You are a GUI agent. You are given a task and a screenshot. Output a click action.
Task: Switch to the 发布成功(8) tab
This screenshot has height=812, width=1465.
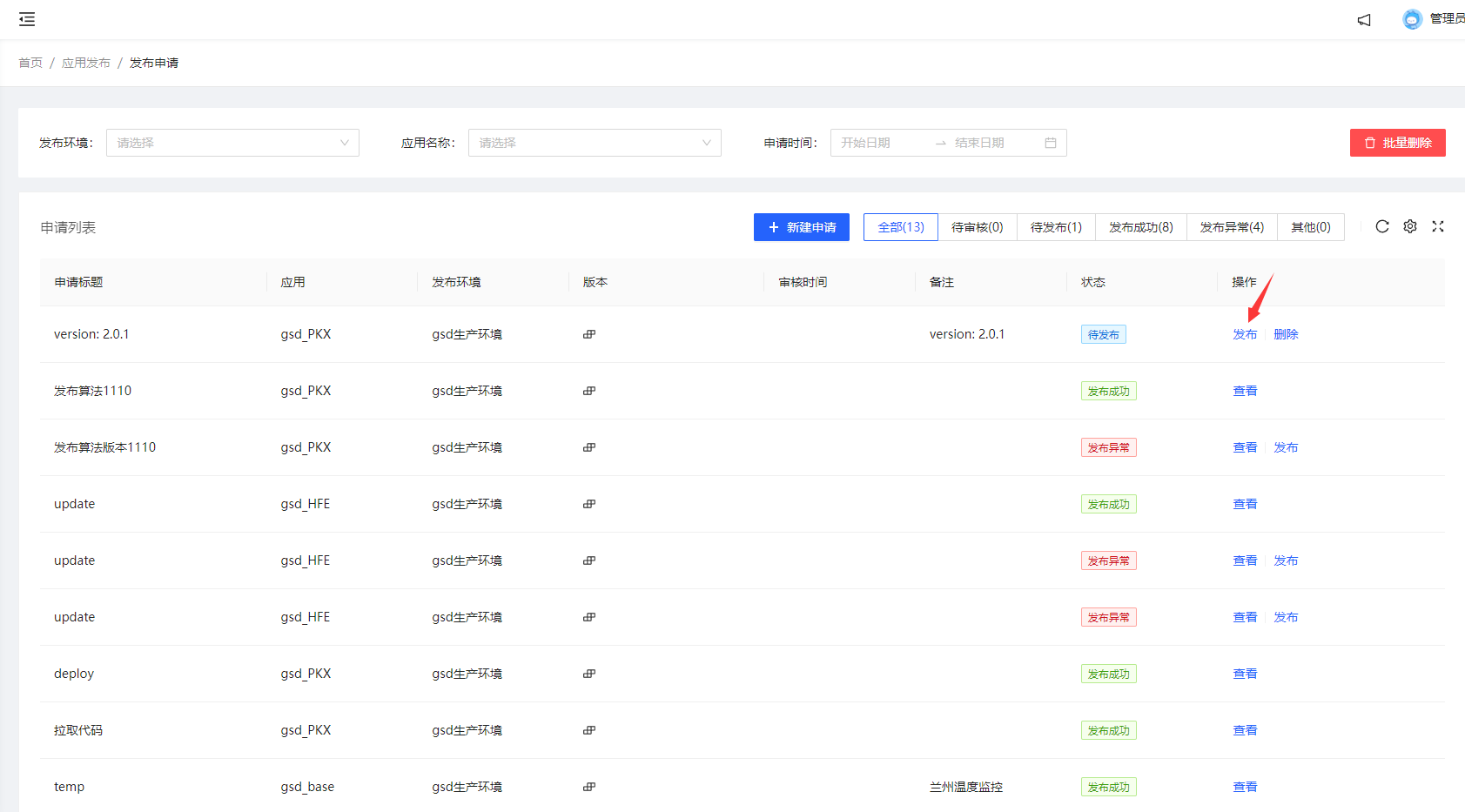(1141, 227)
